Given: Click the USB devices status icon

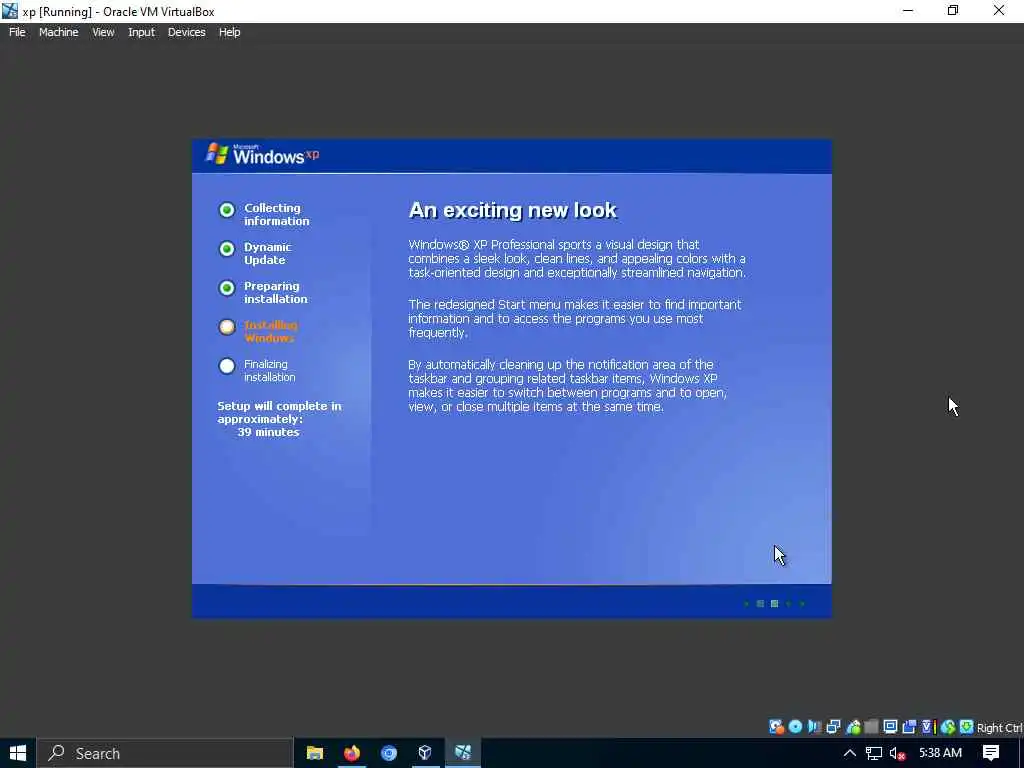Looking at the screenshot, I should pyautogui.click(x=853, y=727).
